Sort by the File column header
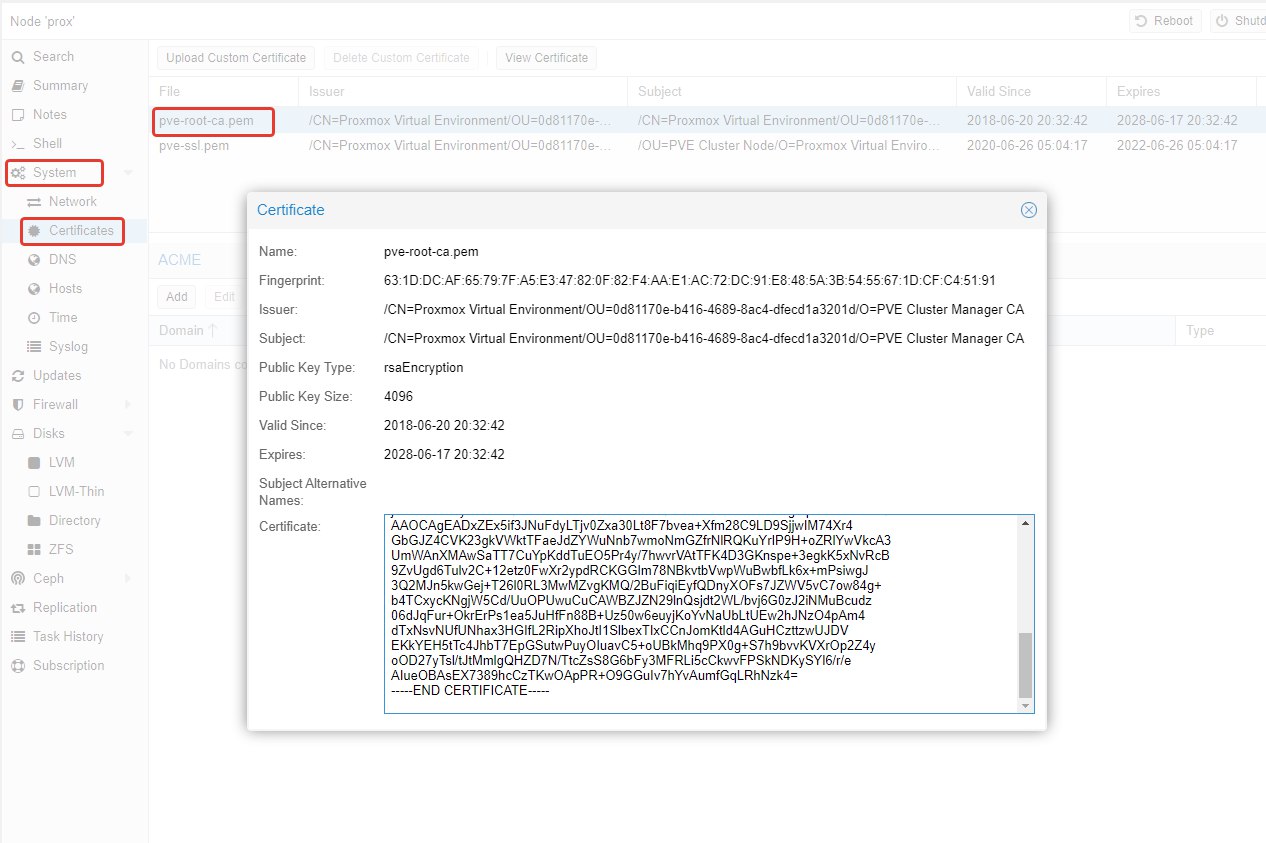 [224, 91]
